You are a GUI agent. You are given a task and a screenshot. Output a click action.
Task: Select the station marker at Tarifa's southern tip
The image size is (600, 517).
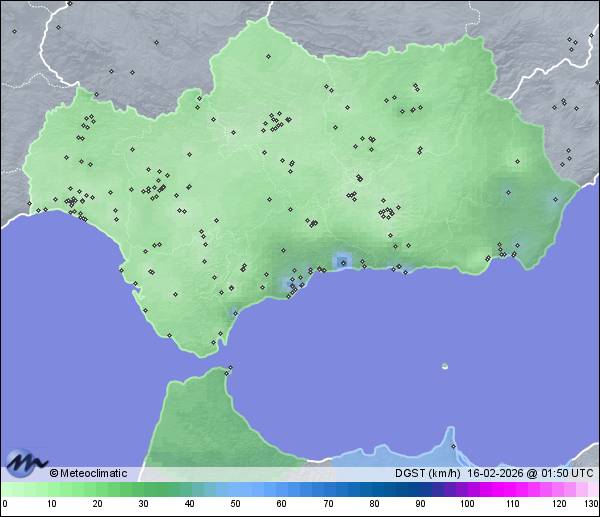[x=212, y=343]
